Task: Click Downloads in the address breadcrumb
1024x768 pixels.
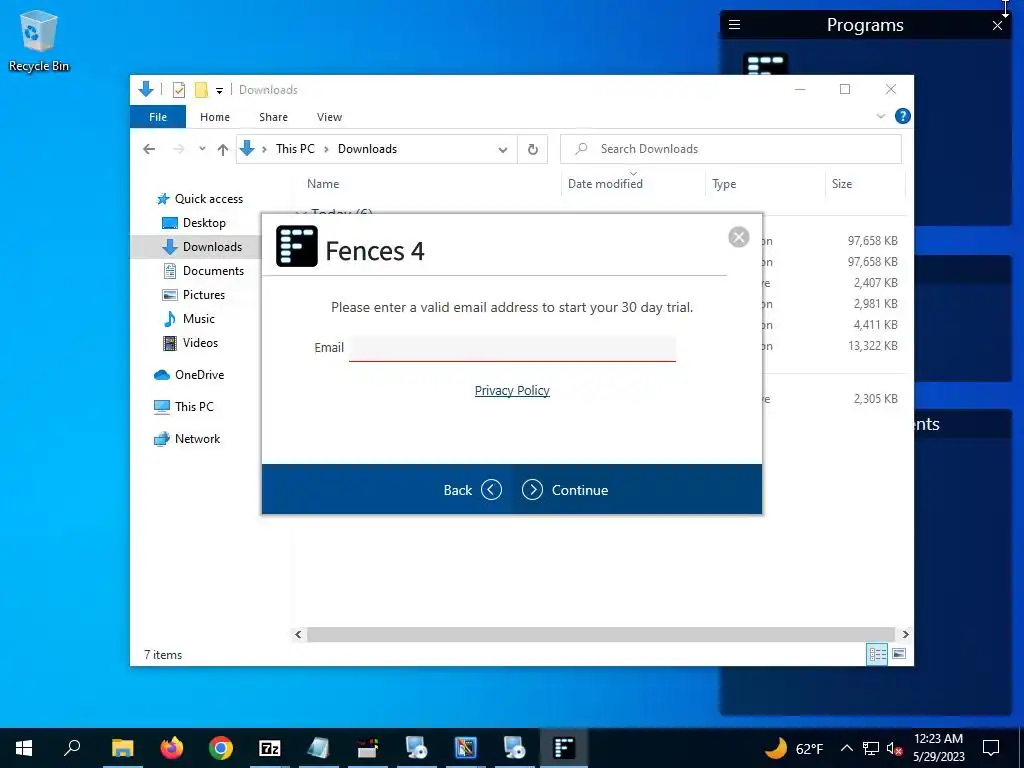Action: [x=367, y=149]
